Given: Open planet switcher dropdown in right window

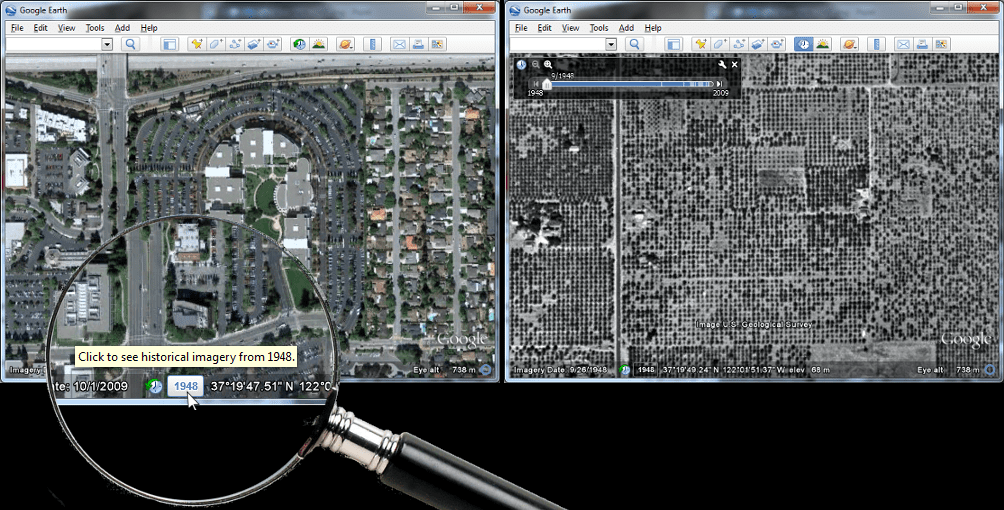Looking at the screenshot, I should (x=849, y=44).
